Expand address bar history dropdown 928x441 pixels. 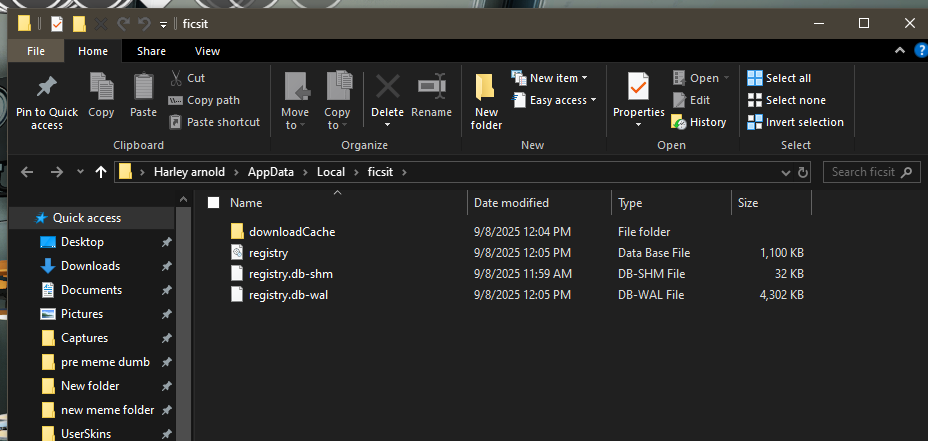pos(786,173)
